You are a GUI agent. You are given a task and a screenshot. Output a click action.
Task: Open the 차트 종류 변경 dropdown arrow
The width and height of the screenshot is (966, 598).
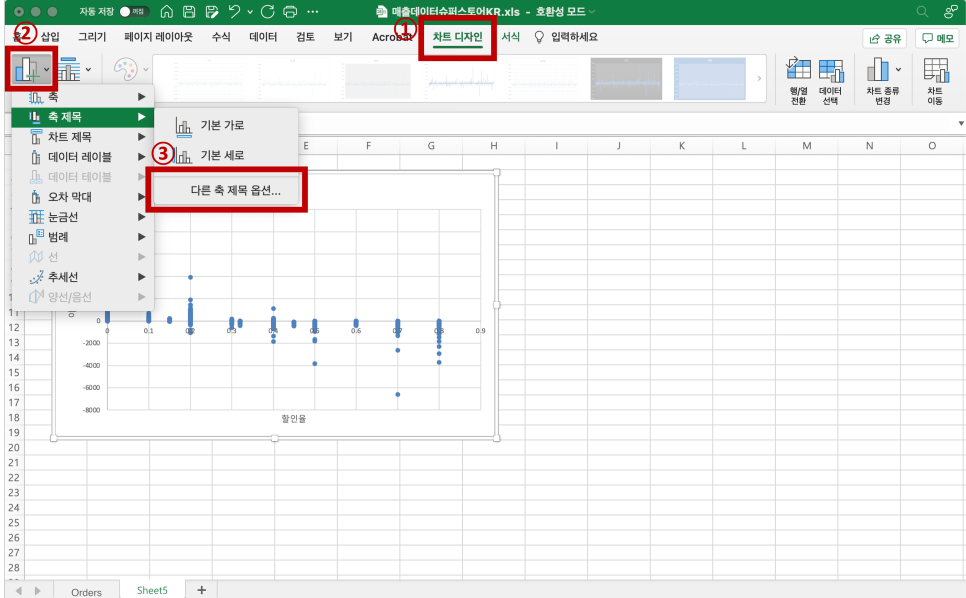898,69
